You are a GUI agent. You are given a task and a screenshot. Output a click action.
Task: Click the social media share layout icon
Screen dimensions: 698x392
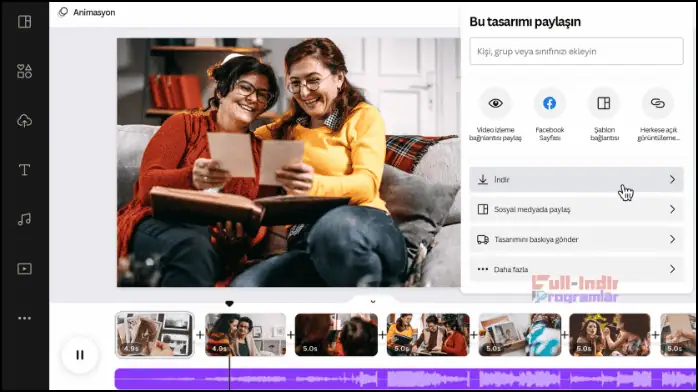pos(483,210)
